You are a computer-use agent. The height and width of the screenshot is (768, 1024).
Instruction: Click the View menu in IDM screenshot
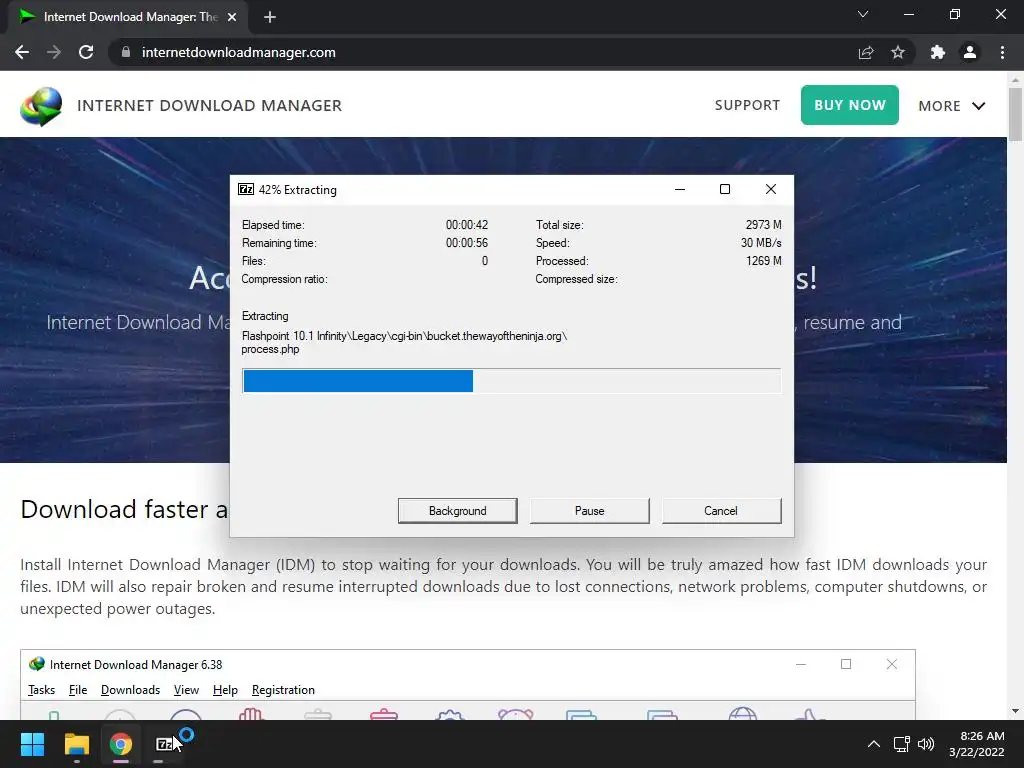tap(186, 690)
